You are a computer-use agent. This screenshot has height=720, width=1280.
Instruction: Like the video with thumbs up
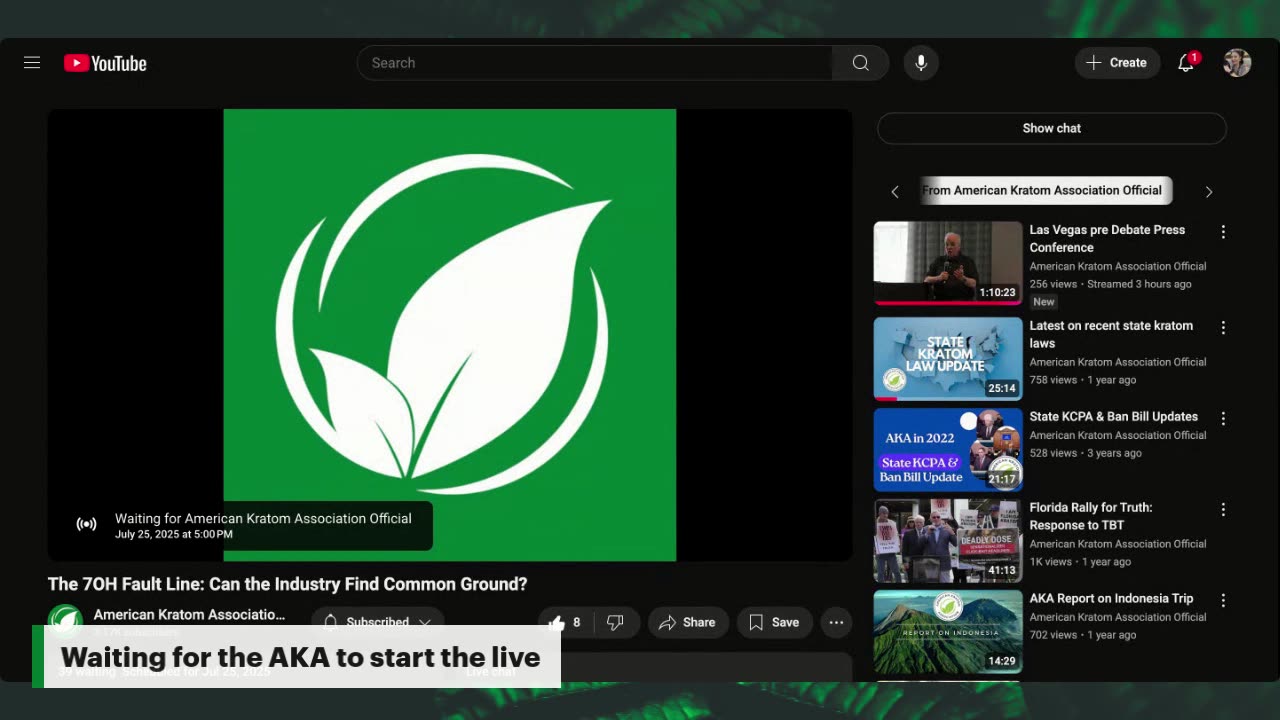point(565,622)
